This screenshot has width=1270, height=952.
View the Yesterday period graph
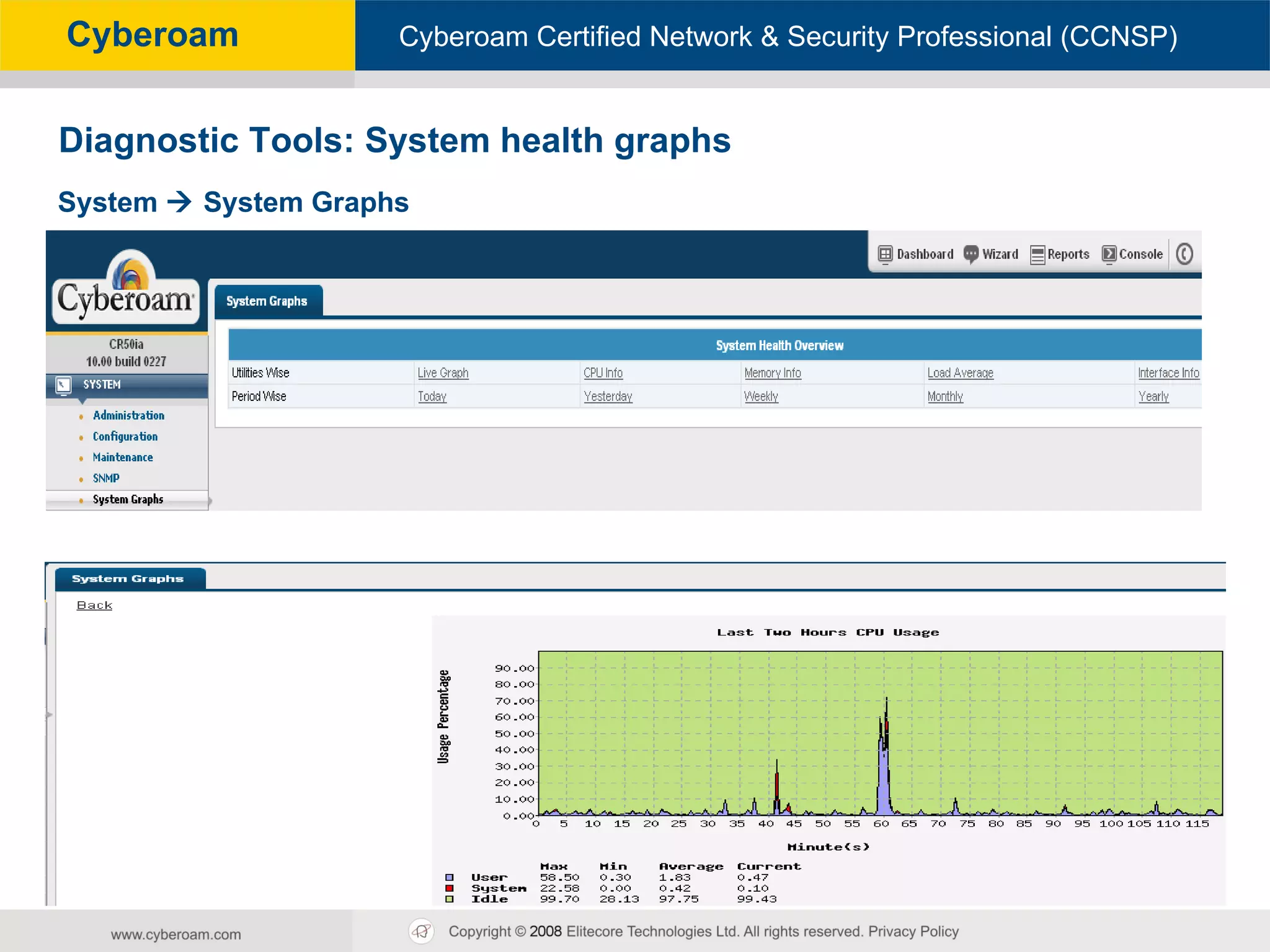tap(608, 397)
